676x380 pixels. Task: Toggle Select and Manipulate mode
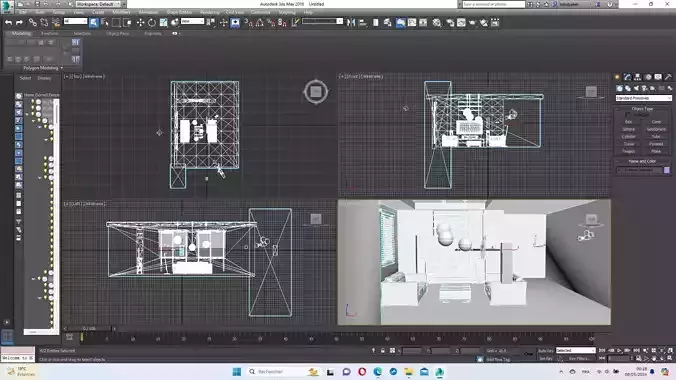[223, 22]
